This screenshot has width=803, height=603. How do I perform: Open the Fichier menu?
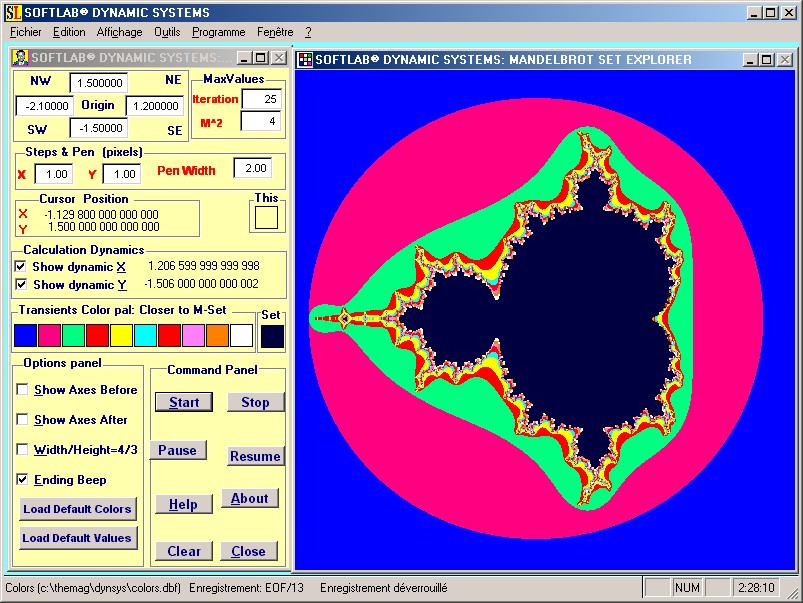click(26, 32)
